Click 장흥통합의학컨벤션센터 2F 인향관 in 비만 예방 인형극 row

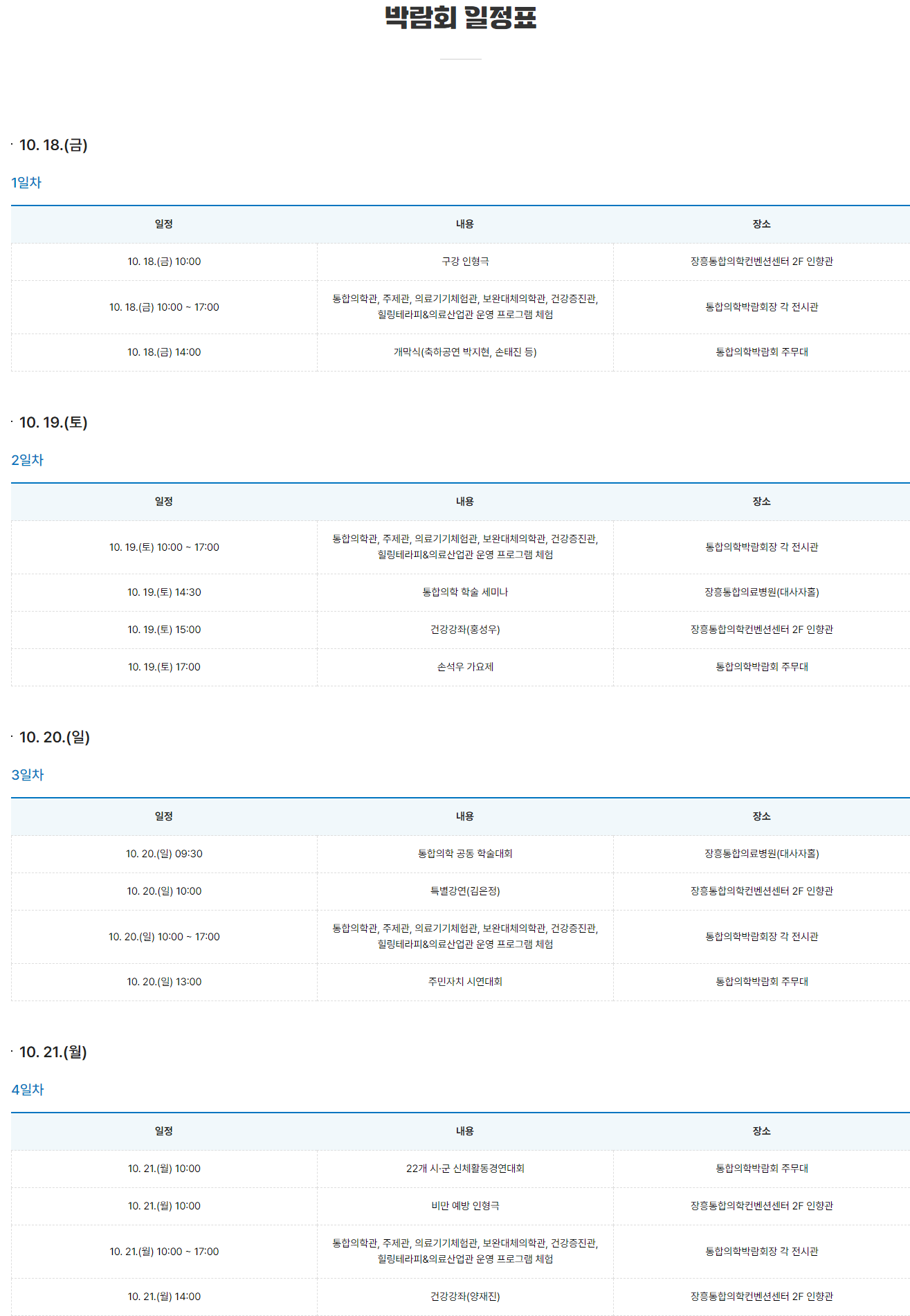click(x=762, y=1206)
